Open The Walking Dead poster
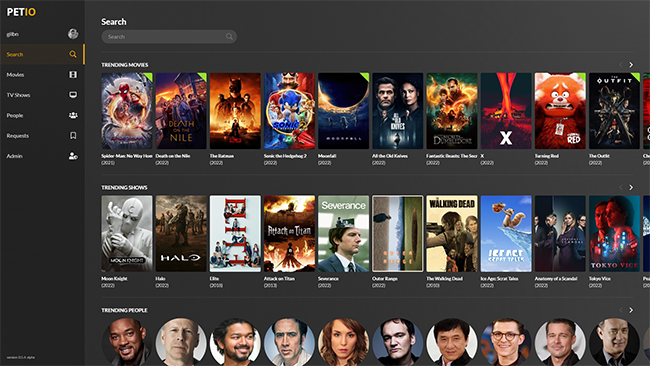Viewport: 650px width, 366px height. click(x=452, y=234)
